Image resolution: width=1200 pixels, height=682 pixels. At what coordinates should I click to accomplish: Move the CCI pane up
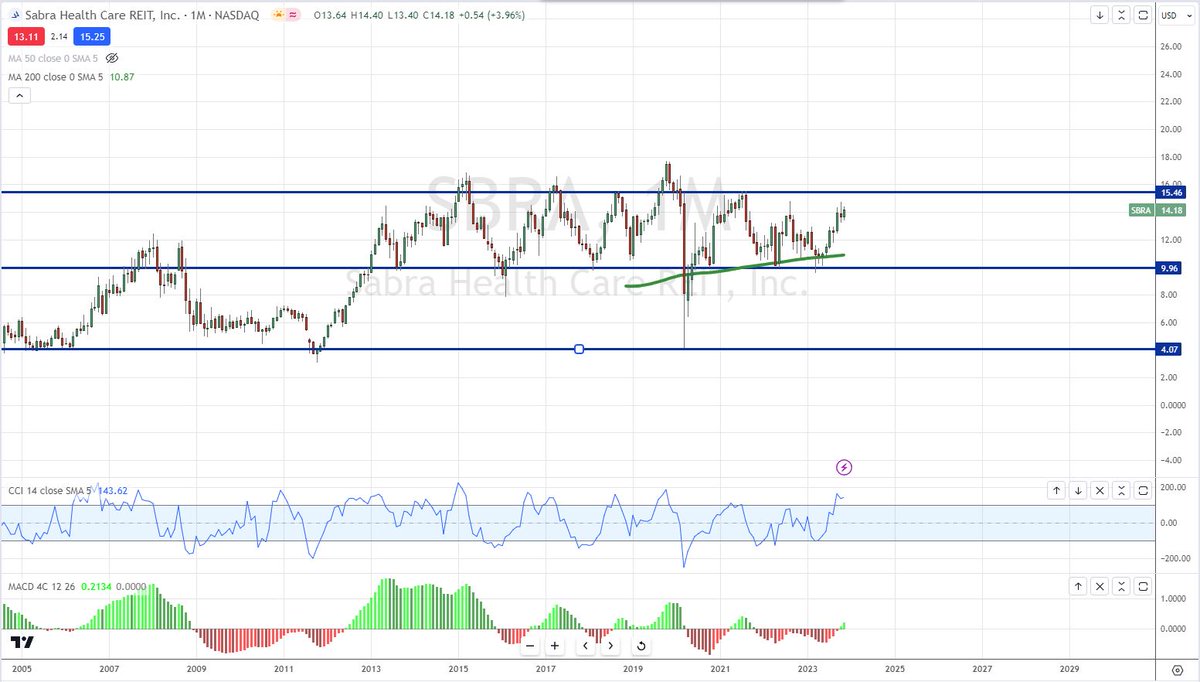point(1056,490)
